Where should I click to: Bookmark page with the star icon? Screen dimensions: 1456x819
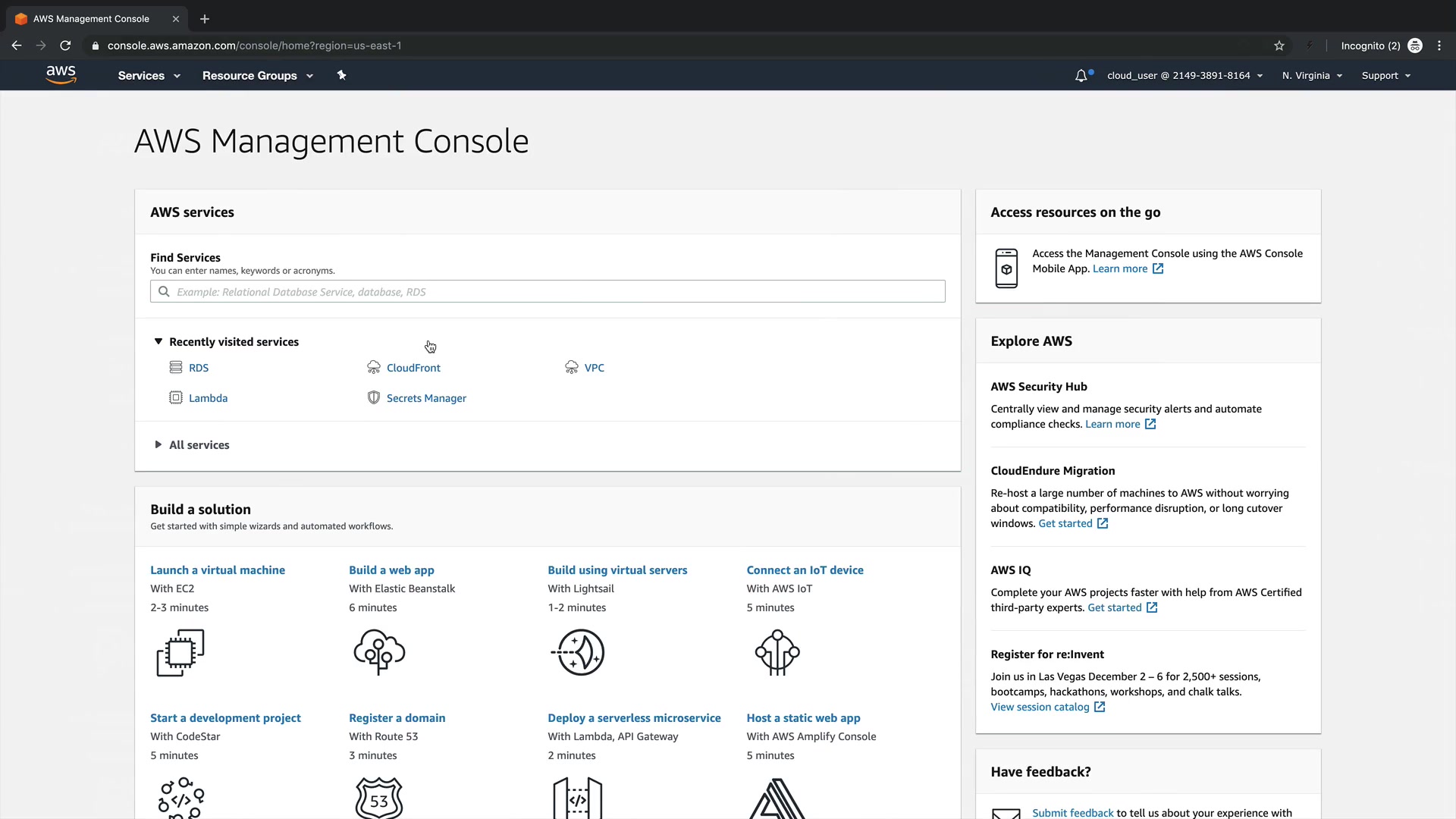(1279, 45)
